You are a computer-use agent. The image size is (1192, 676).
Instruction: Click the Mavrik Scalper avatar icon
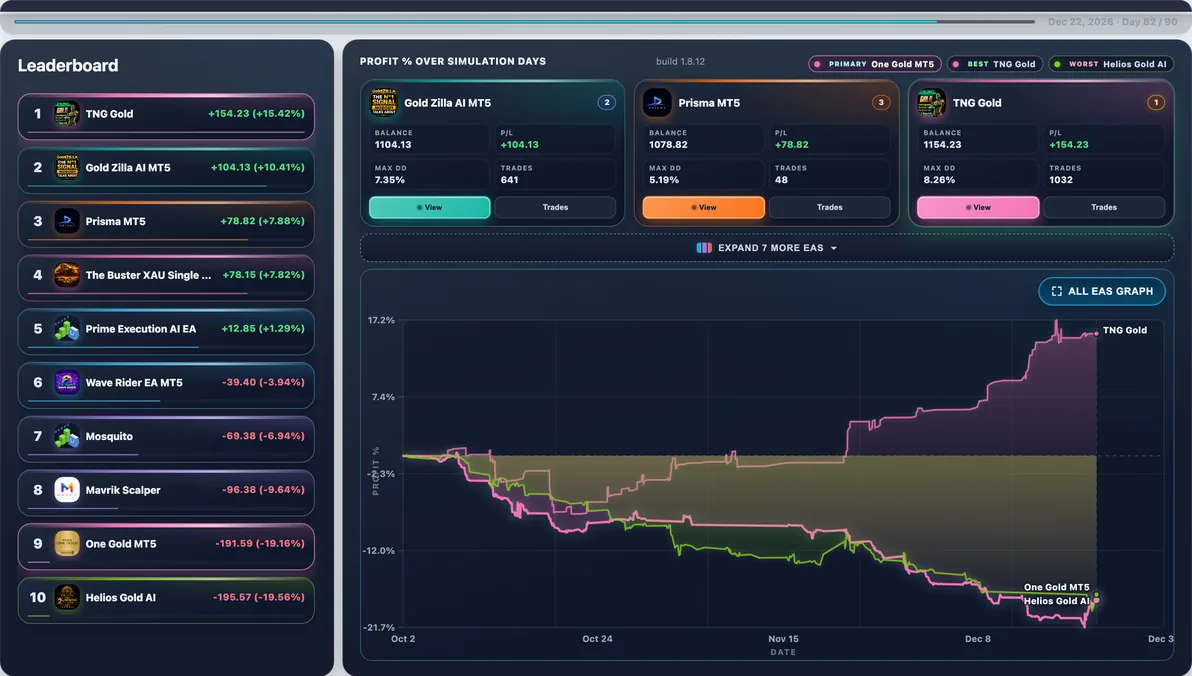click(x=67, y=490)
